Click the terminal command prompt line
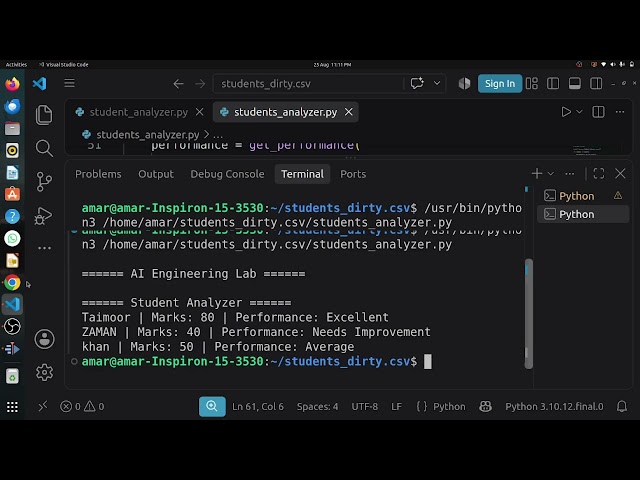 pos(256,362)
